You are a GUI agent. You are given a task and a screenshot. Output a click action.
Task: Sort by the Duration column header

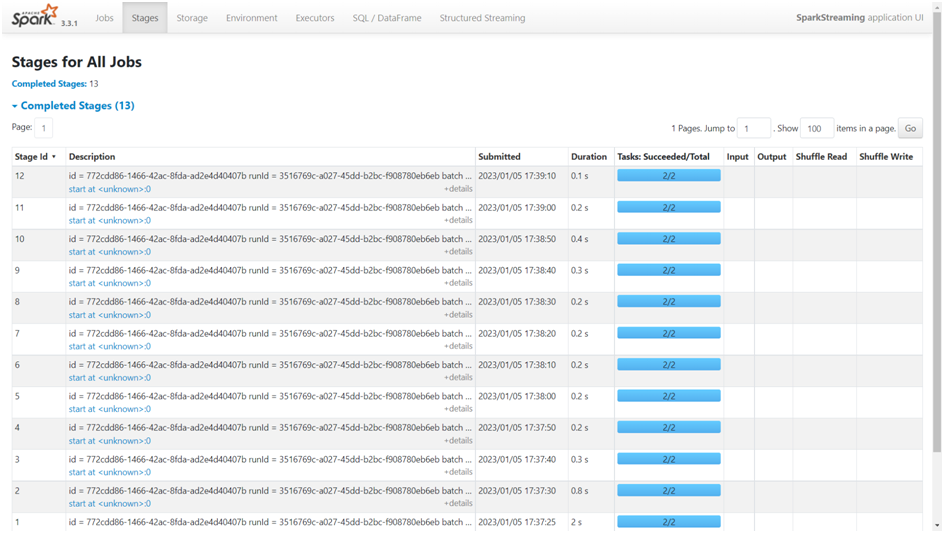(x=589, y=157)
